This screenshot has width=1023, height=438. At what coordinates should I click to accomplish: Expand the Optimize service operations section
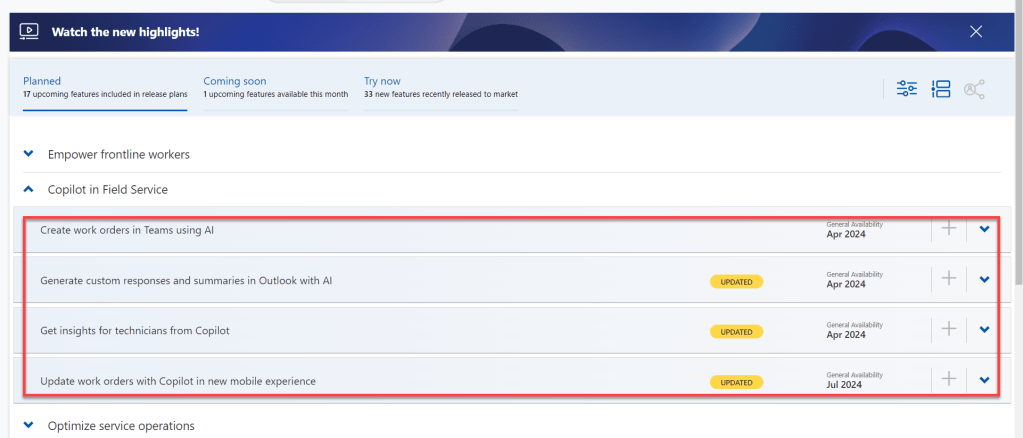click(29, 426)
